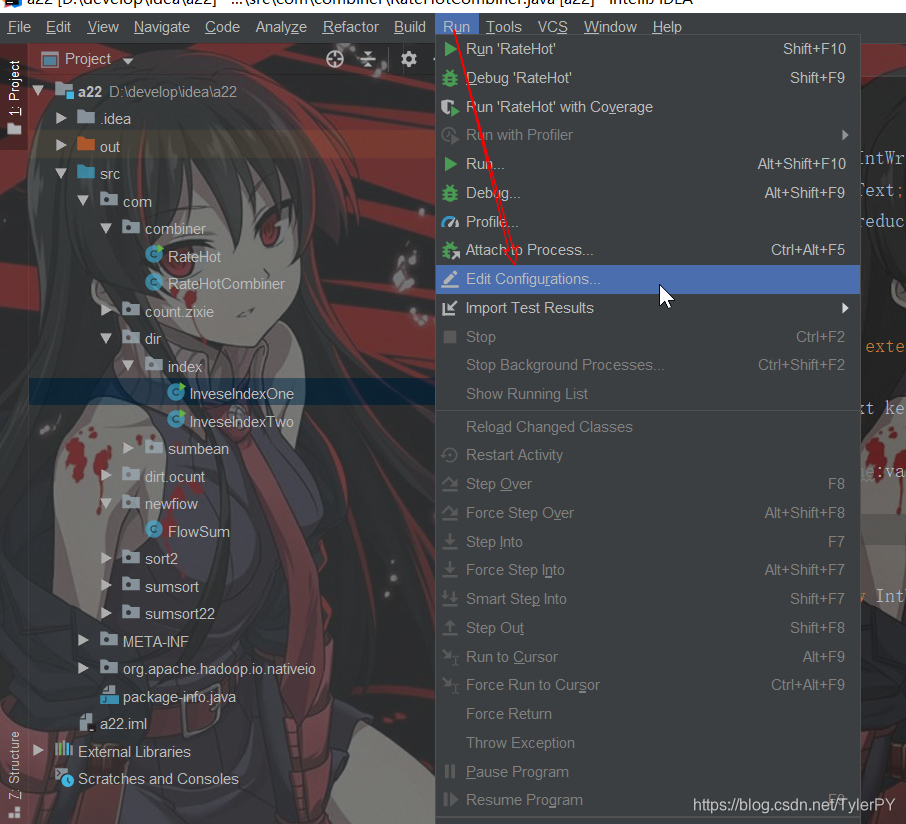Click the Profile... gauge icon
The height and width of the screenshot is (824, 906).
click(450, 222)
